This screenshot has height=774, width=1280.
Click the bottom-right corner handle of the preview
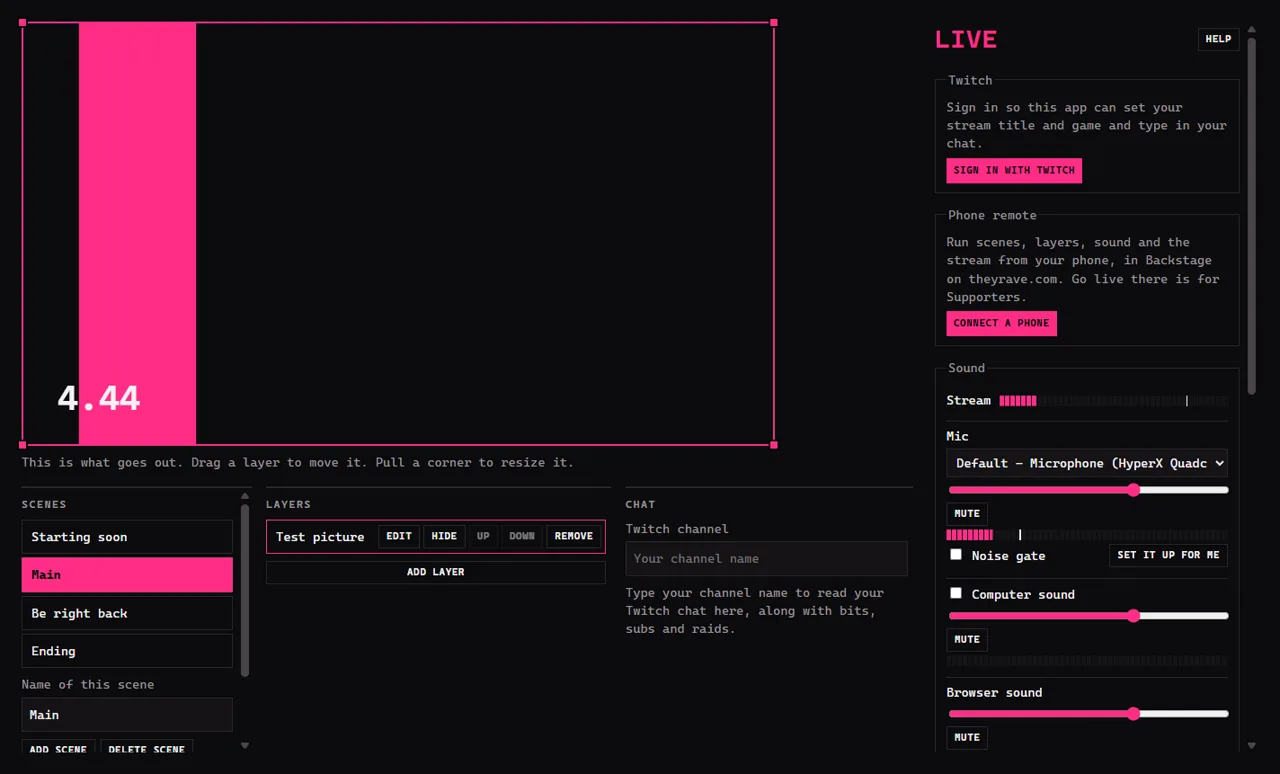[774, 444]
